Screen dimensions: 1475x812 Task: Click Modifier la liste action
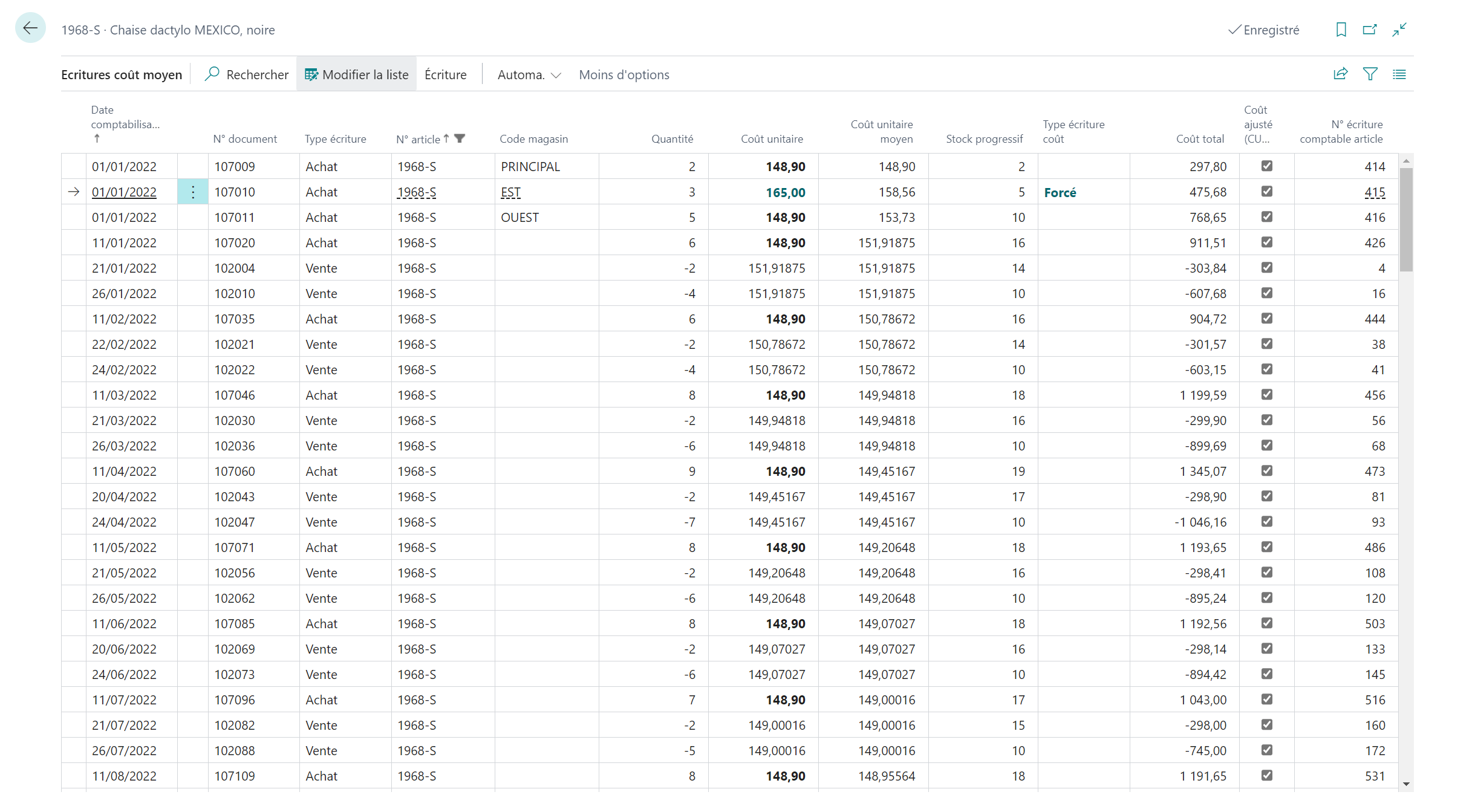pyautogui.click(x=356, y=74)
